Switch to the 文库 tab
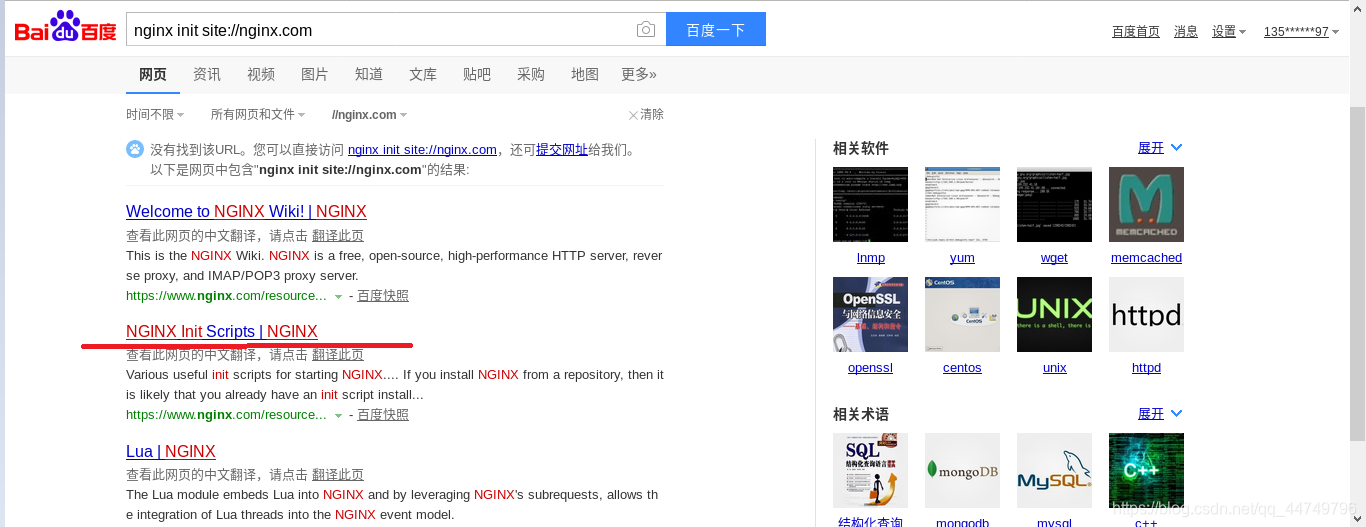This screenshot has height=527, width=1366. click(423, 74)
